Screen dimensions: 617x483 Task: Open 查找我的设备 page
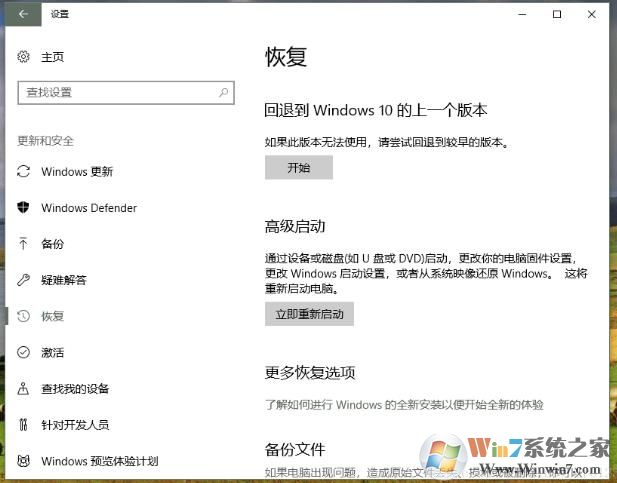coord(75,389)
